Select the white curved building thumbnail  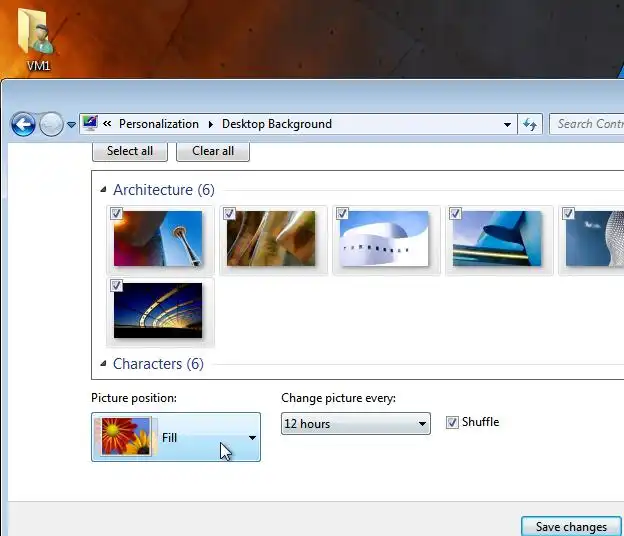pyautogui.click(x=384, y=239)
